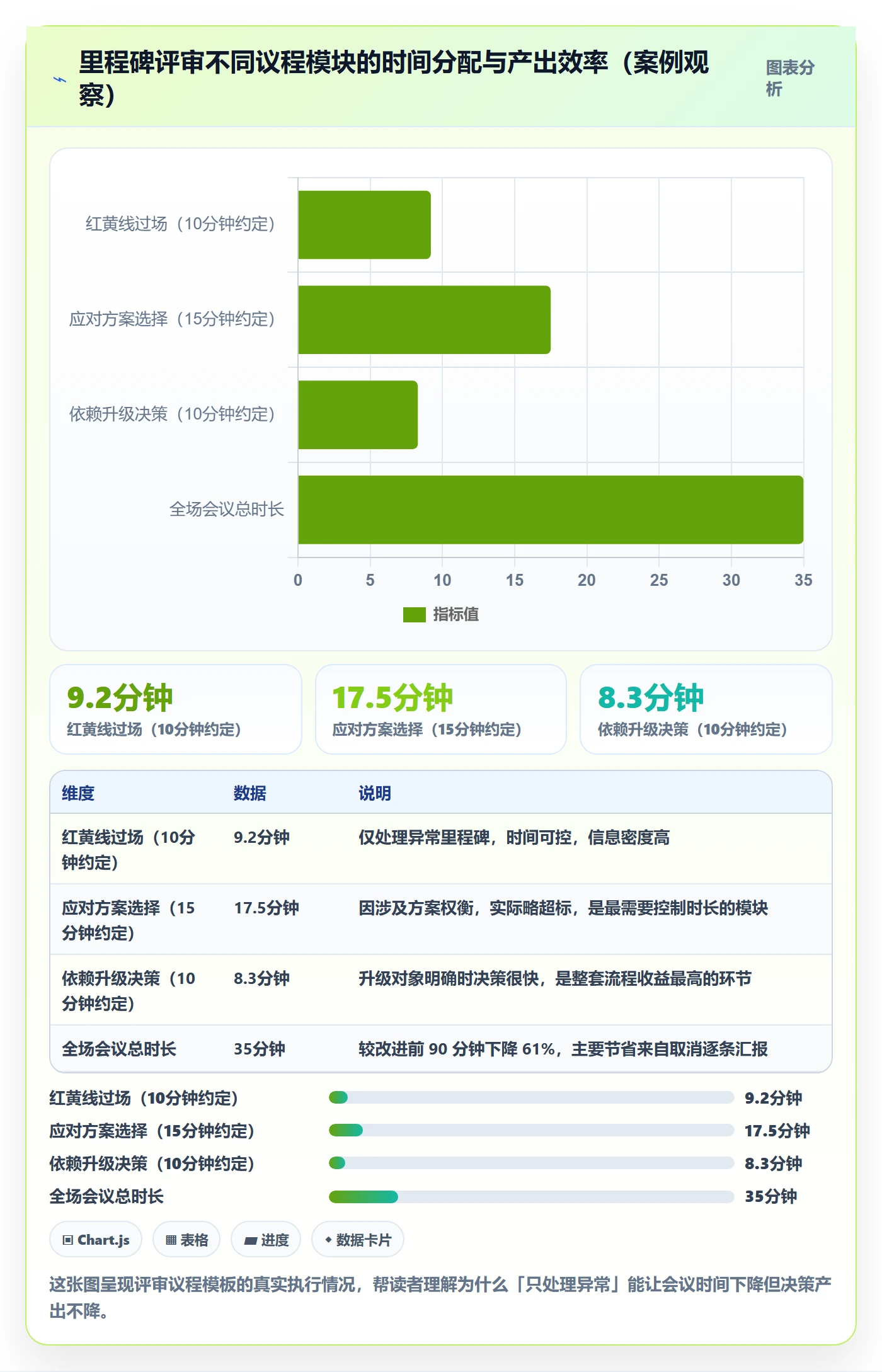Click the "维度" table column header
The image size is (882, 1372).
[78, 793]
